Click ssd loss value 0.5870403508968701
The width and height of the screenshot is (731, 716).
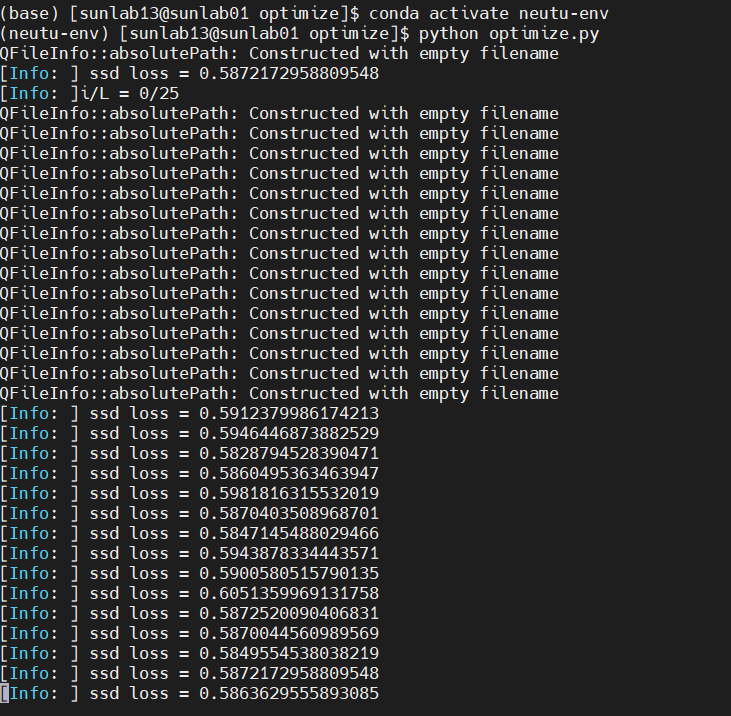coord(289,514)
